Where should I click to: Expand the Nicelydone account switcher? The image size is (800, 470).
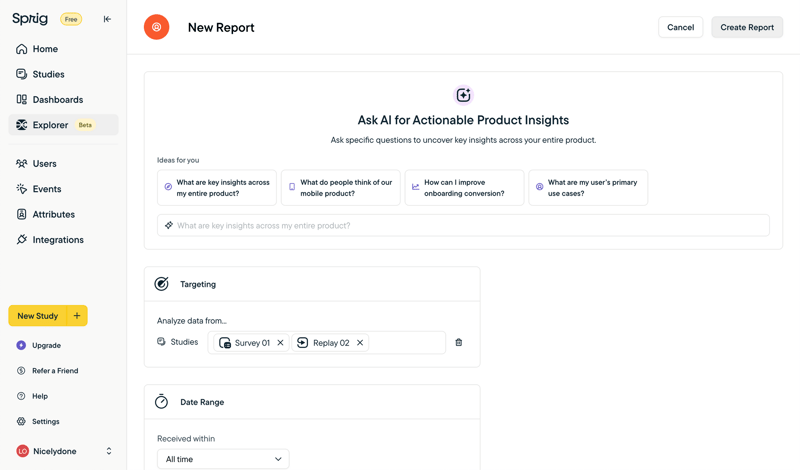point(109,451)
